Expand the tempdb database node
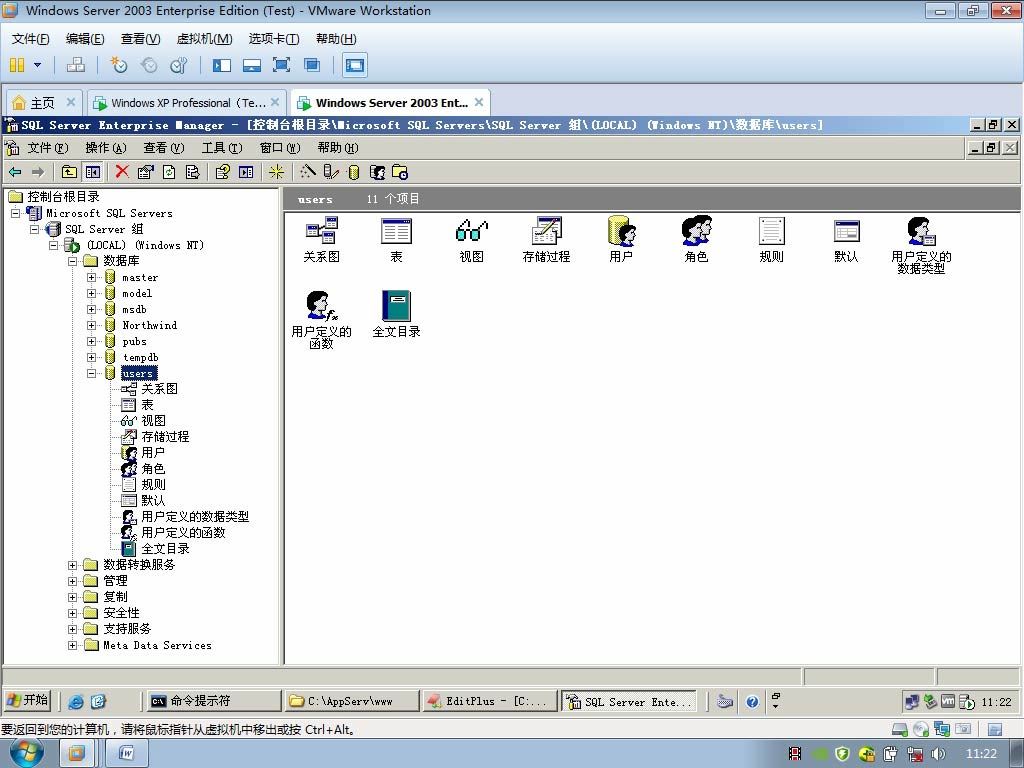 click(91, 357)
